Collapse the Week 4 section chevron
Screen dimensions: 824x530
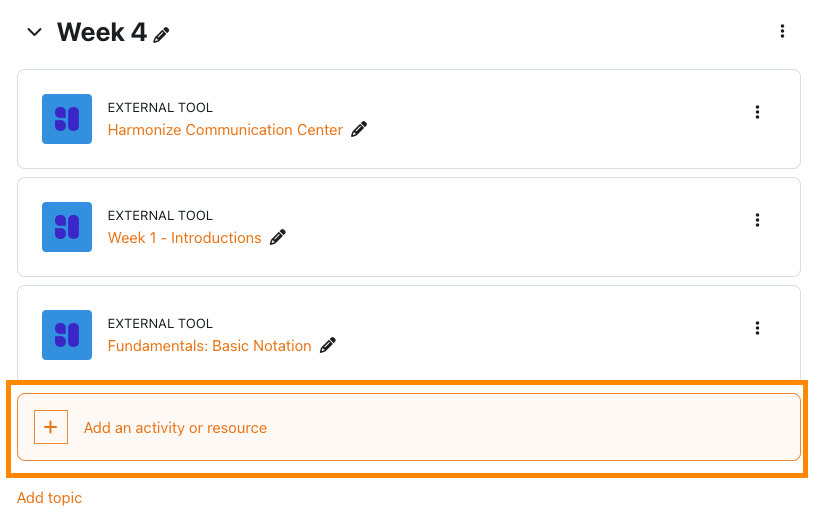[x=35, y=32]
